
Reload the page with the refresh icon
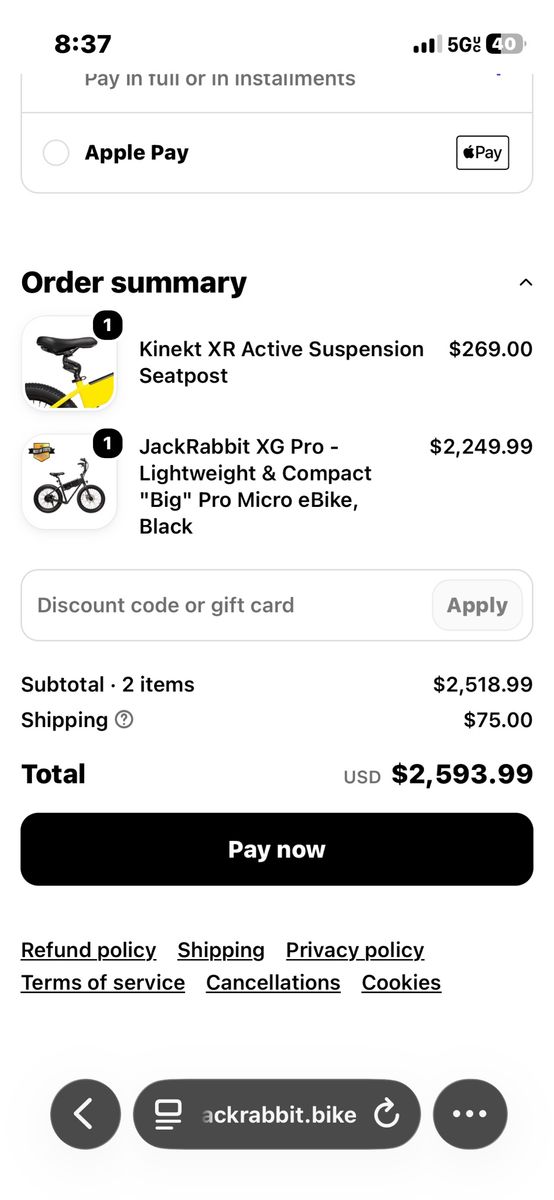point(386,1114)
